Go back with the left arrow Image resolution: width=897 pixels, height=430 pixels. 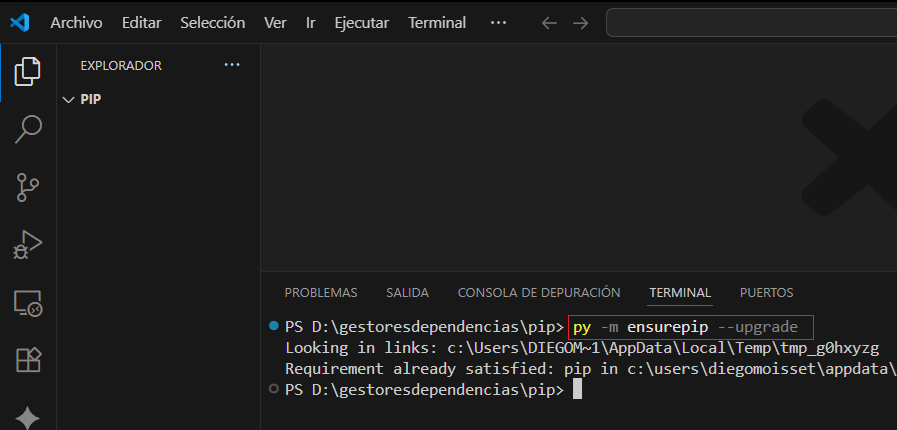click(x=548, y=22)
